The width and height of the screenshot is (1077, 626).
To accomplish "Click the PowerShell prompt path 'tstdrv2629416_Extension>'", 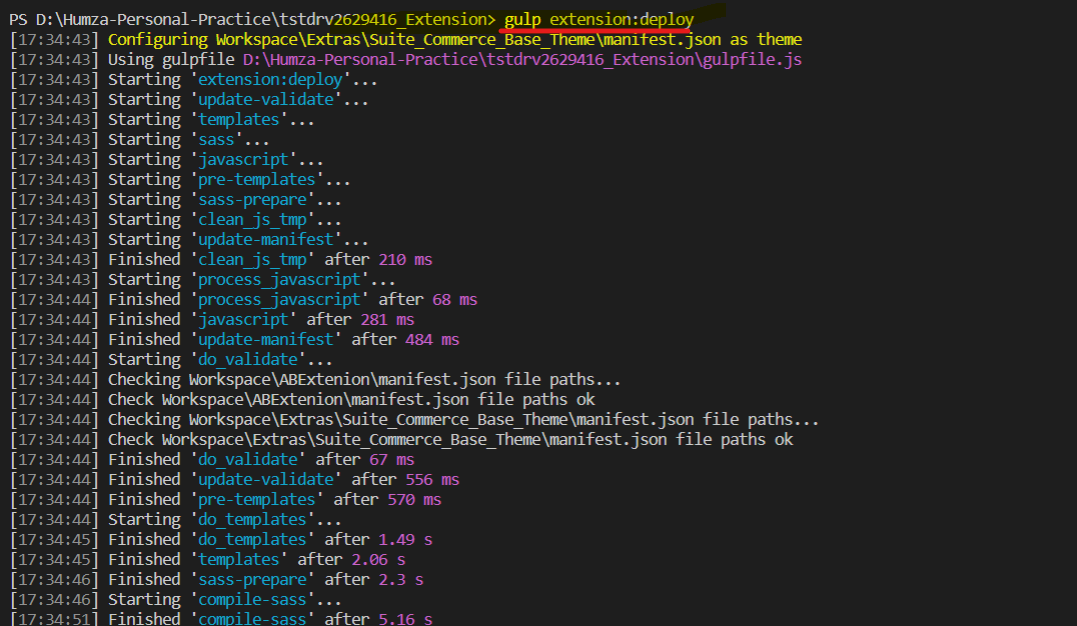I will tap(388, 19).
